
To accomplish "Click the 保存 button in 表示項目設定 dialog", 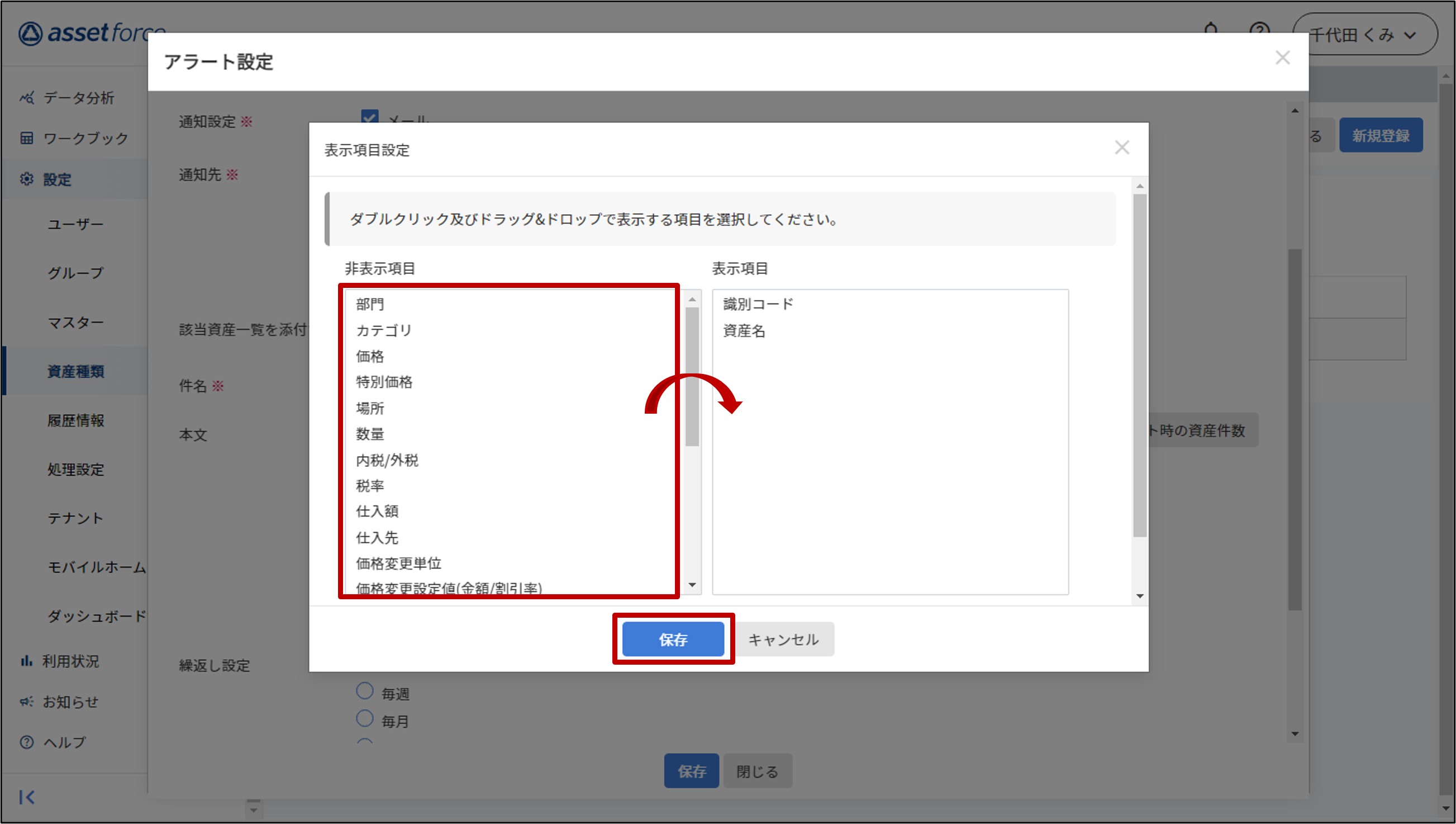I will click(x=673, y=640).
